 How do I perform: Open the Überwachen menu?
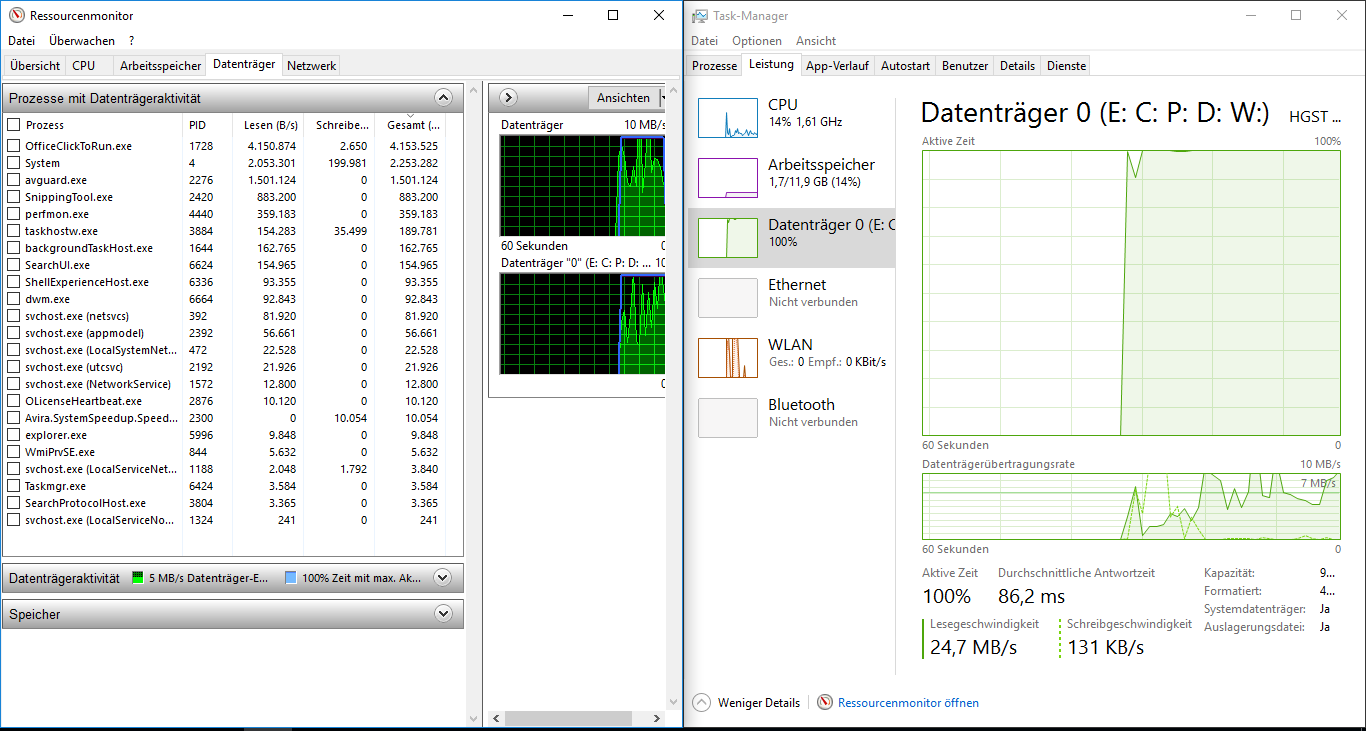82,41
